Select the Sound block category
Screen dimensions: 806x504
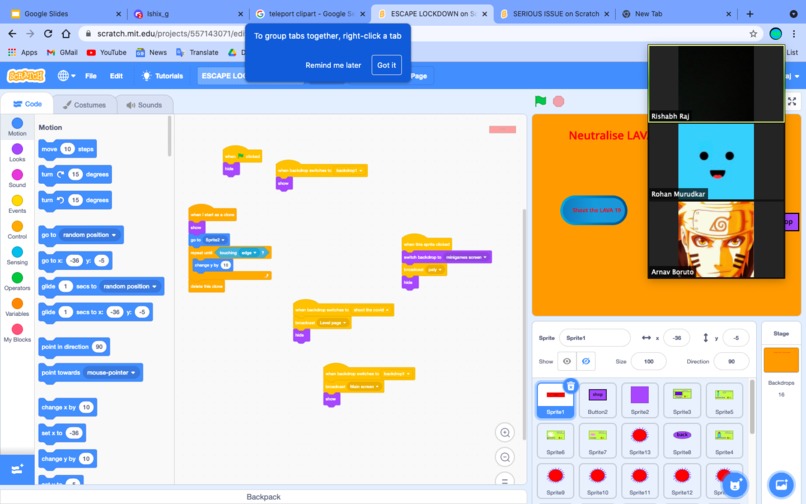[x=17, y=178]
